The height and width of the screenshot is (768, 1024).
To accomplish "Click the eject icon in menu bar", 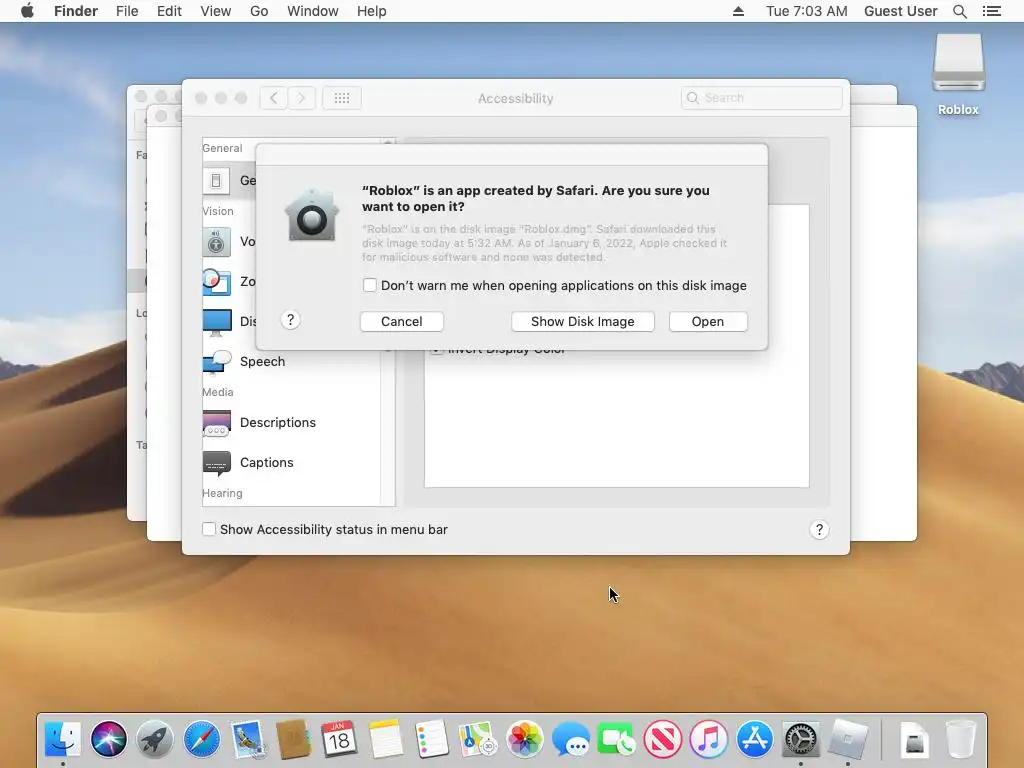I will (739, 11).
